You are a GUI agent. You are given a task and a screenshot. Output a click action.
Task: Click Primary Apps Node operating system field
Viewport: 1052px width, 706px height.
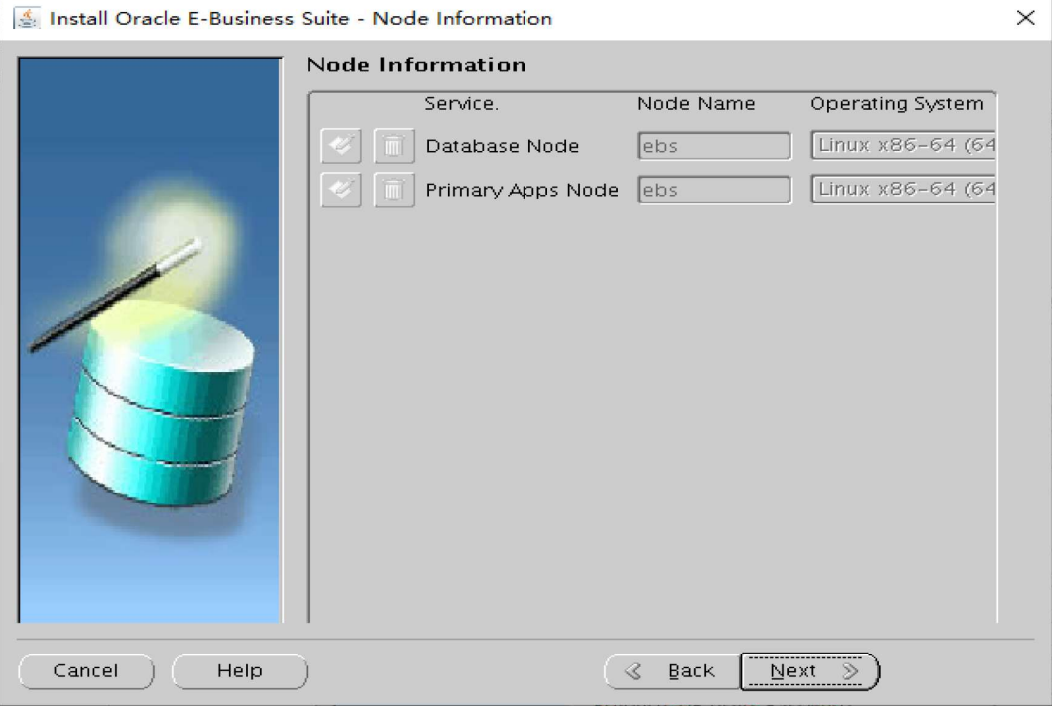tap(903, 189)
